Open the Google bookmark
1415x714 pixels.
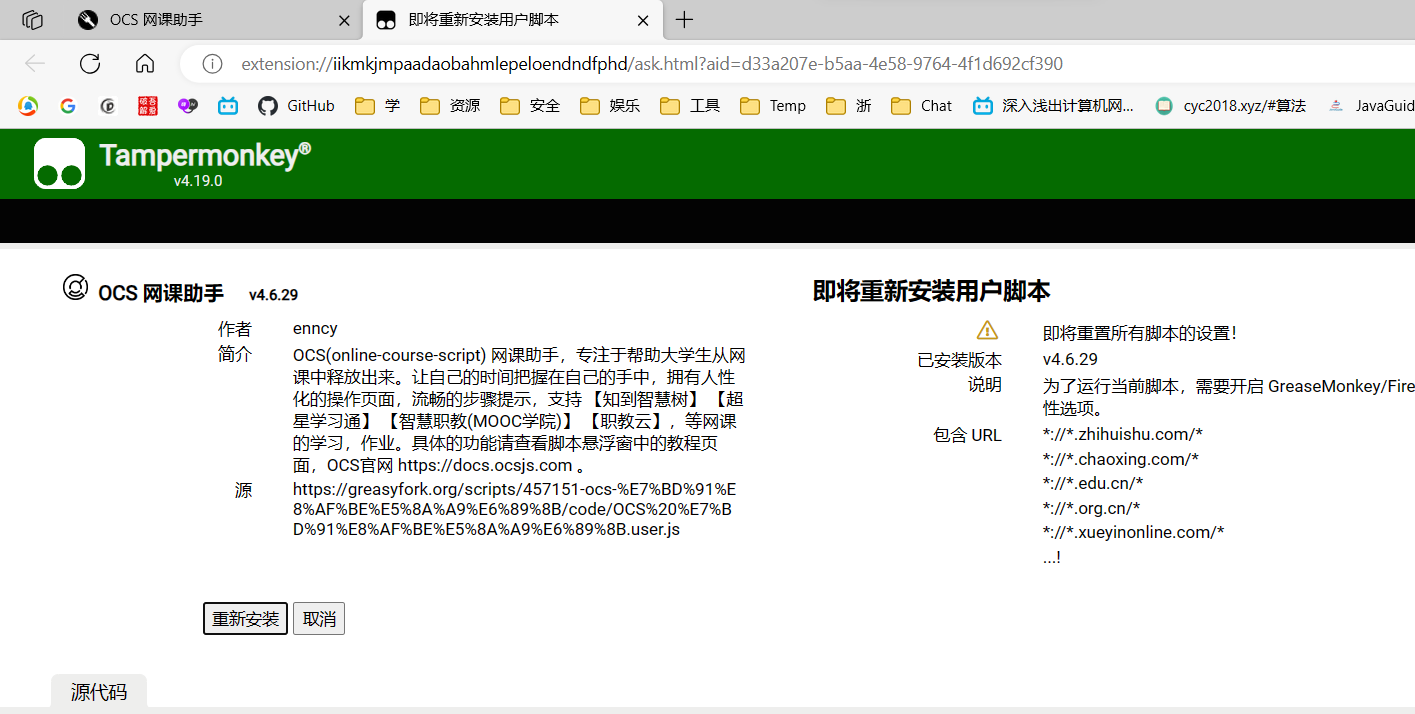[68, 106]
